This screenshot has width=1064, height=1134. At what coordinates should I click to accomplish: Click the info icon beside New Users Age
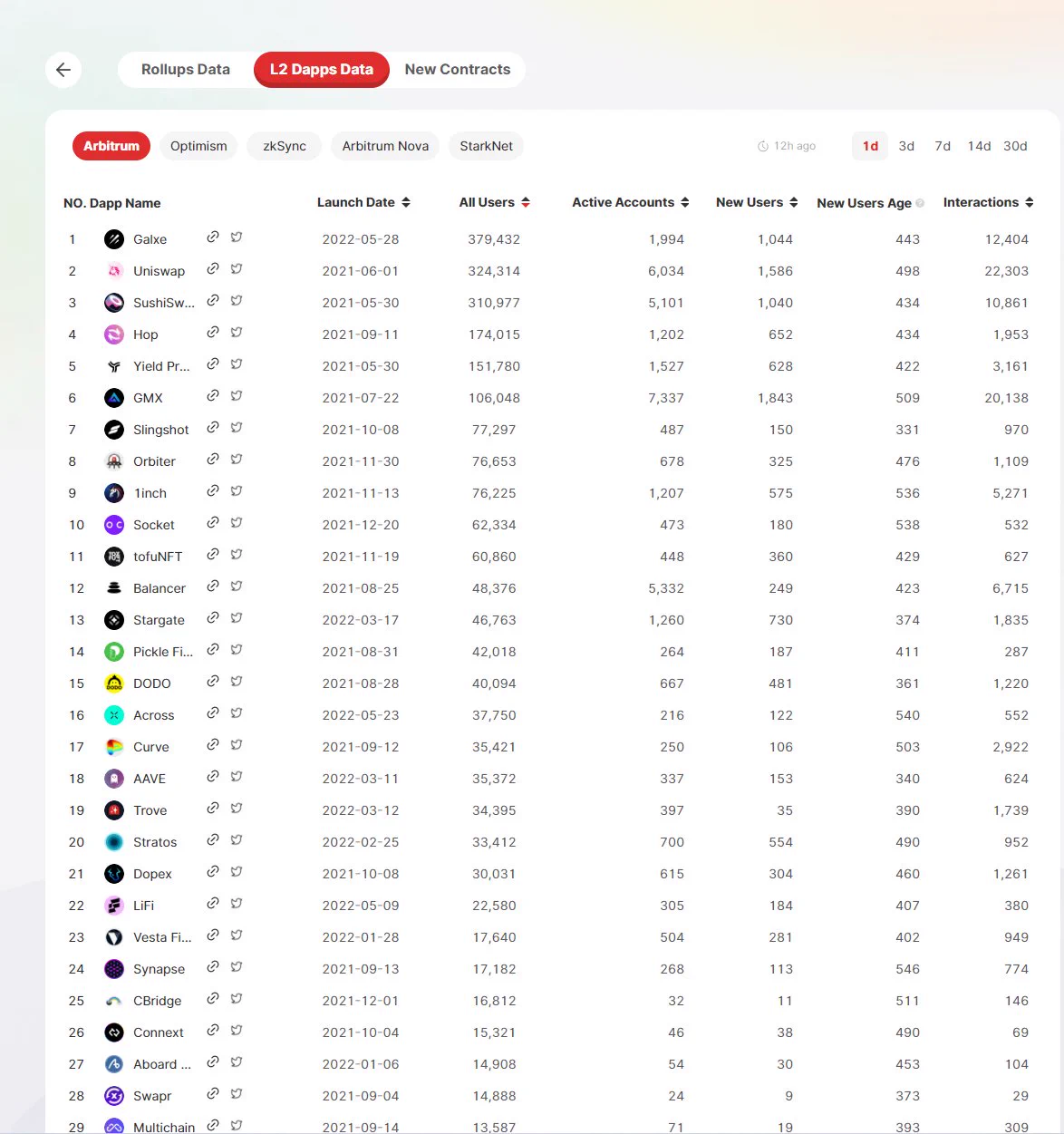coord(920,203)
